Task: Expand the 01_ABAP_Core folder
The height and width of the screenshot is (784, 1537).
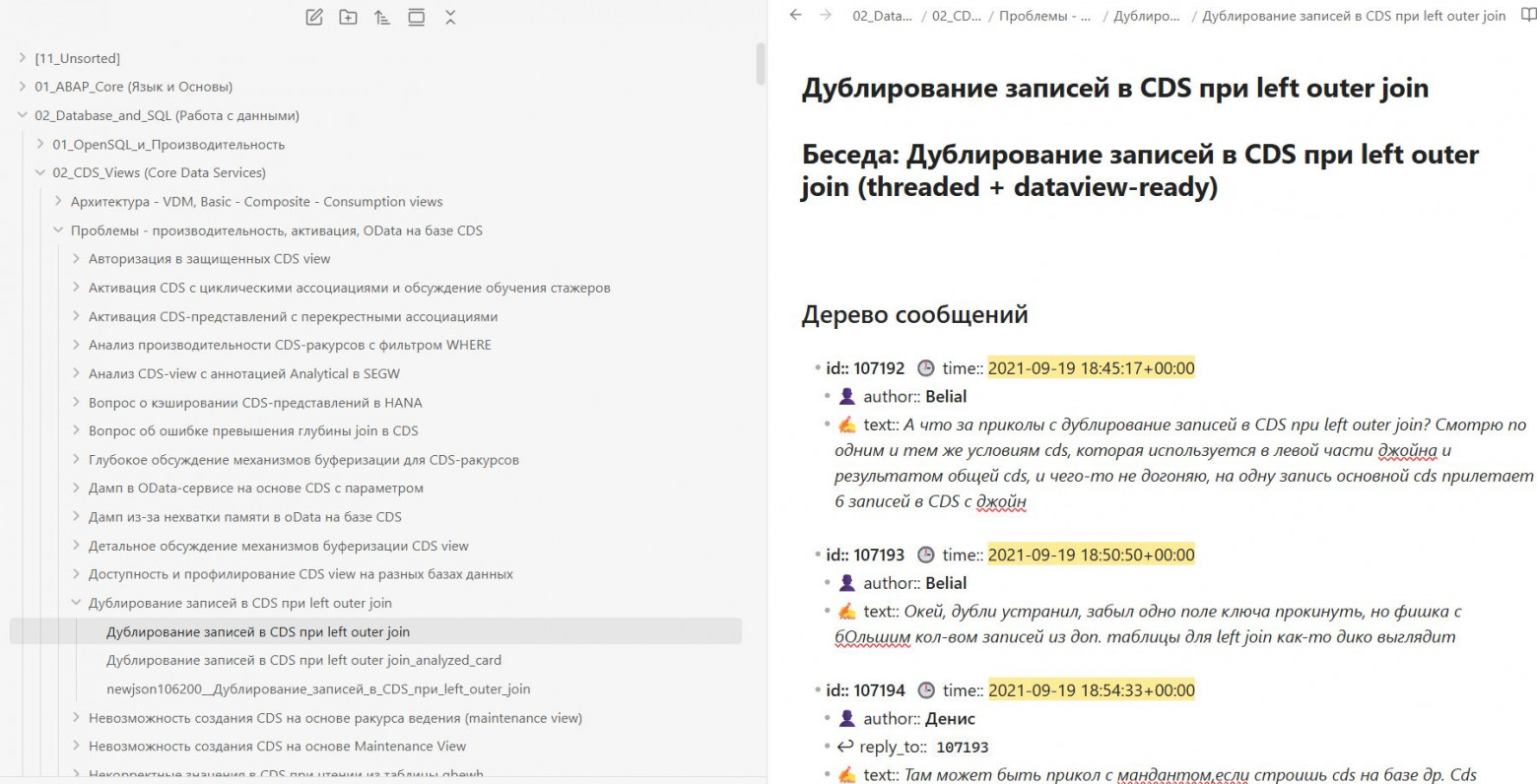Action: click(133, 87)
